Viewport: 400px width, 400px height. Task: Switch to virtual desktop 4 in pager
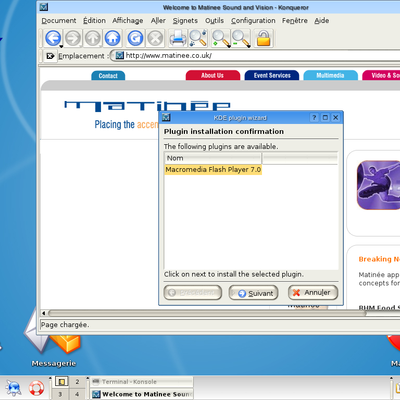pyautogui.click(x=77, y=394)
